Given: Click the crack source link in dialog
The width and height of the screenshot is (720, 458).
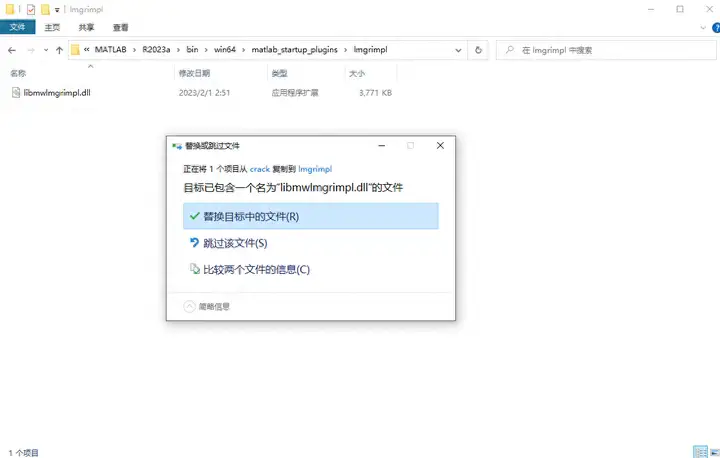Looking at the screenshot, I should pyautogui.click(x=259, y=169).
